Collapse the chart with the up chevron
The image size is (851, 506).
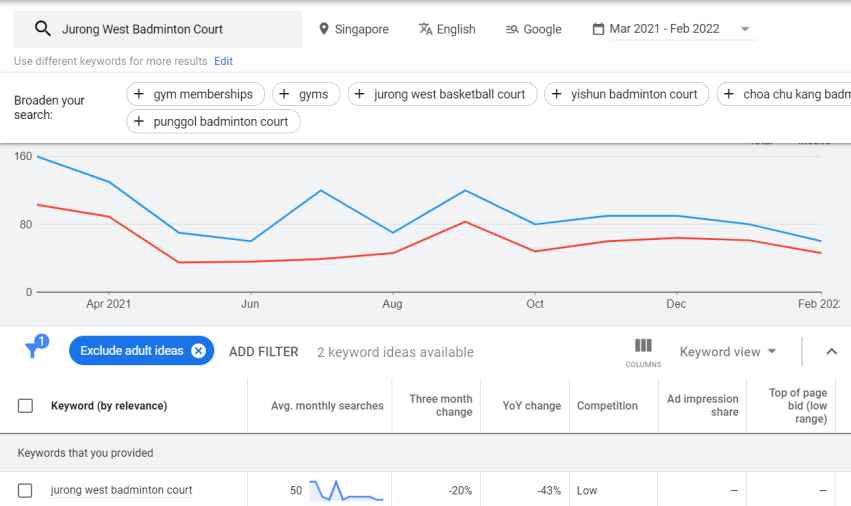pos(831,351)
